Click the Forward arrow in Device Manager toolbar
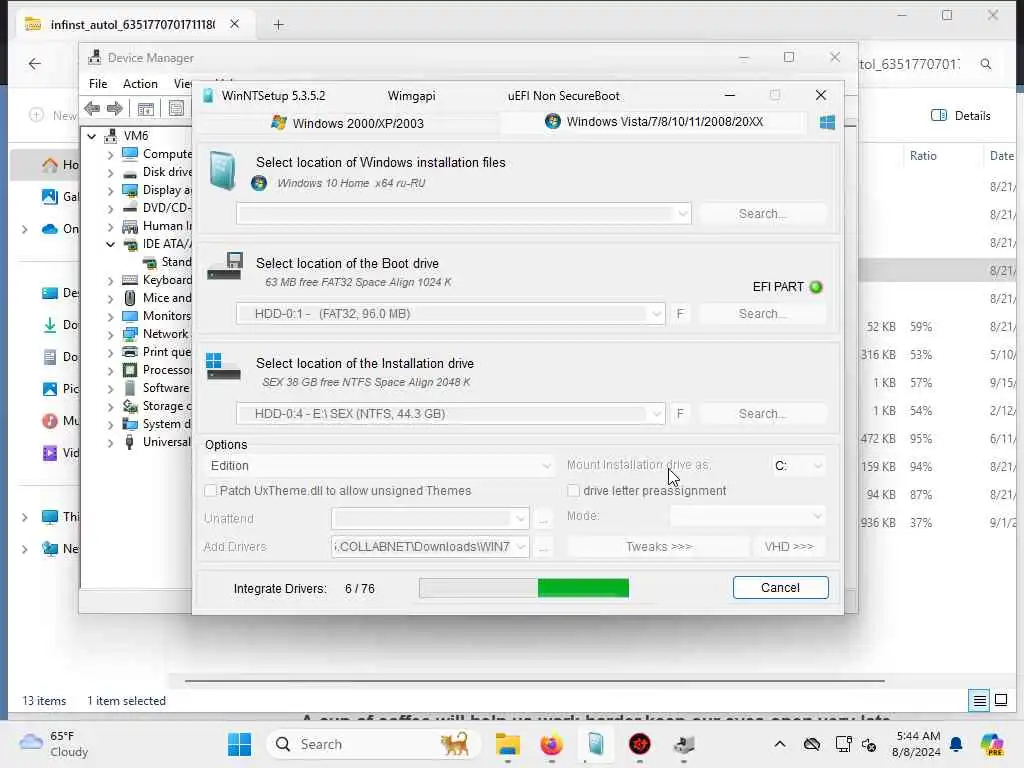This screenshot has height=768, width=1024. [114, 108]
